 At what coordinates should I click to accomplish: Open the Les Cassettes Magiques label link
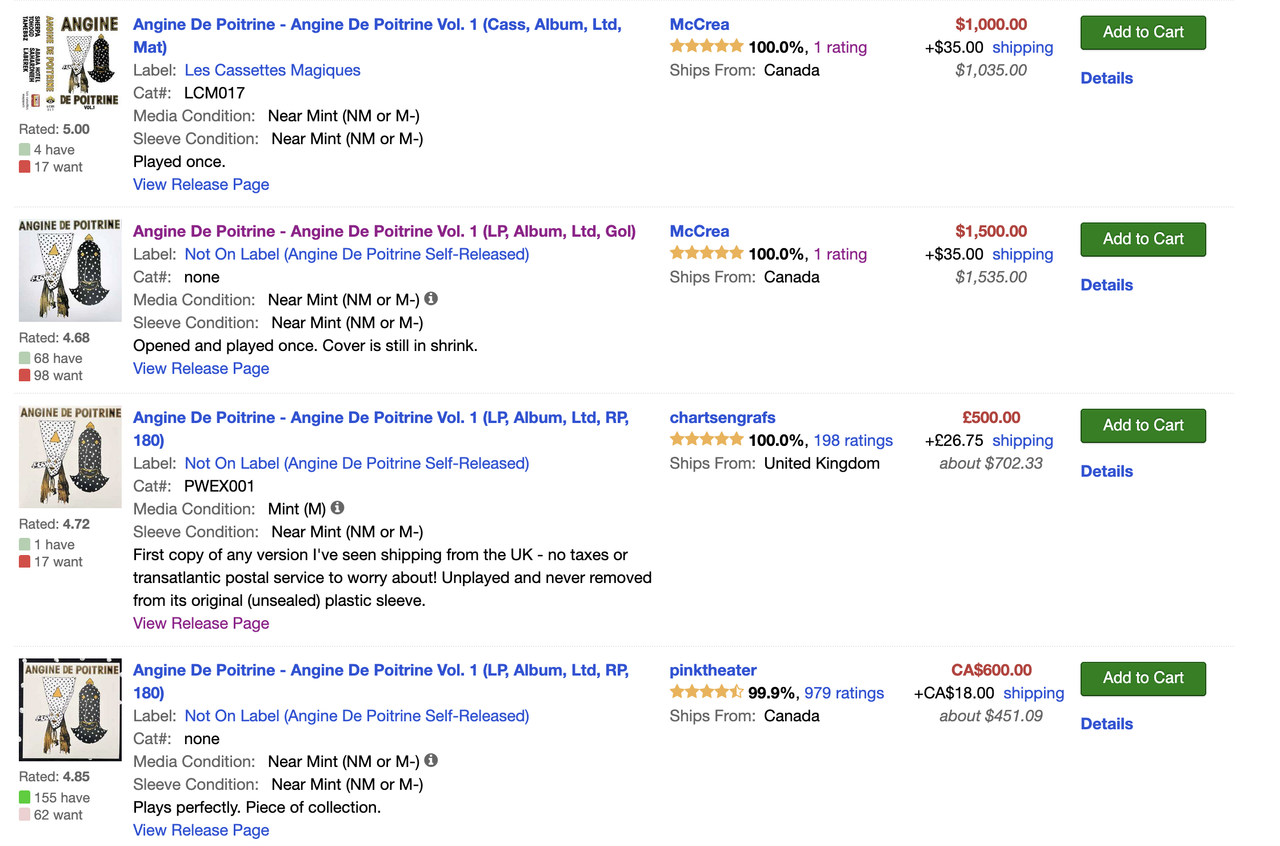(x=272, y=70)
